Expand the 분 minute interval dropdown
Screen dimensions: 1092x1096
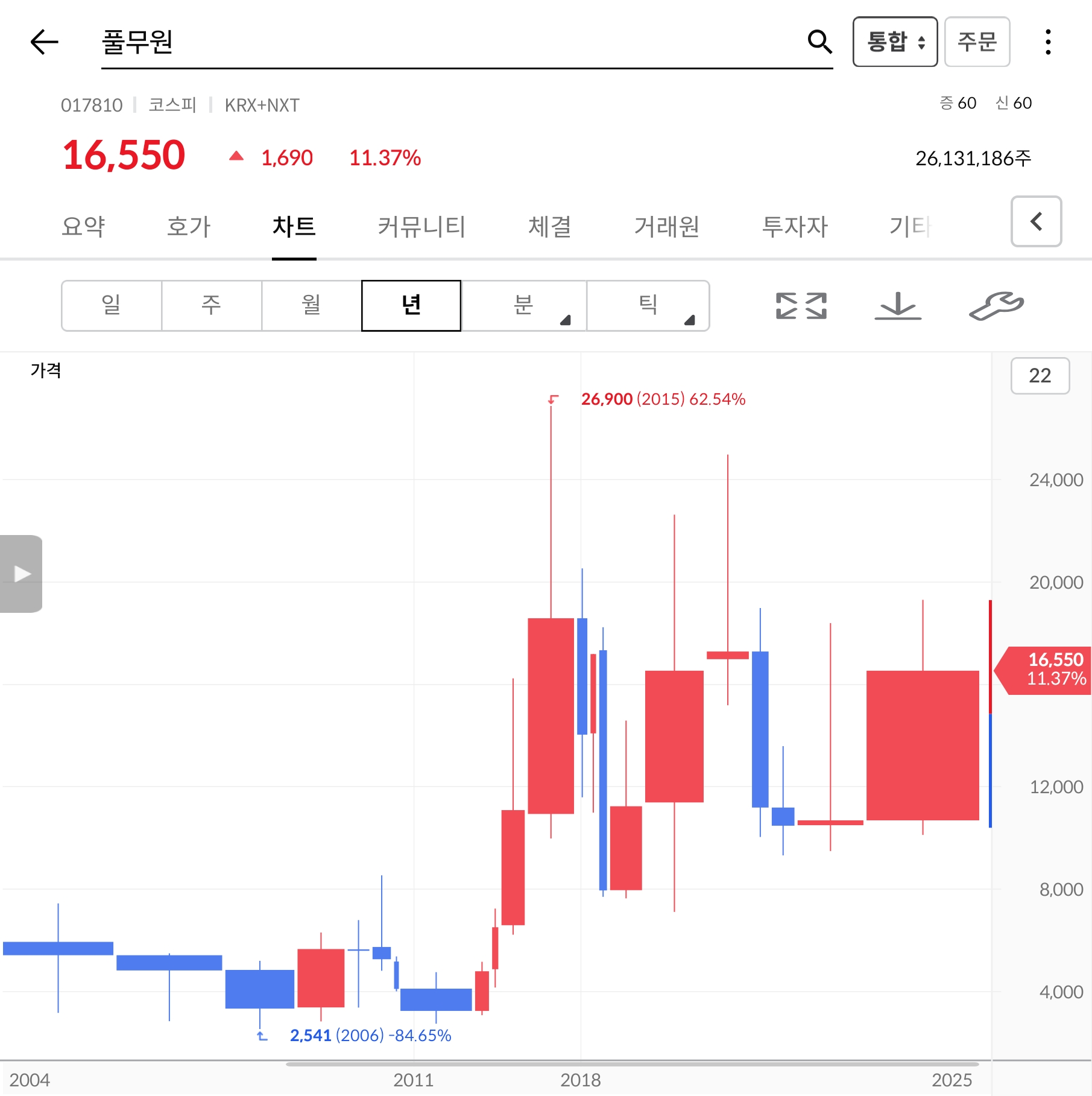(x=523, y=305)
